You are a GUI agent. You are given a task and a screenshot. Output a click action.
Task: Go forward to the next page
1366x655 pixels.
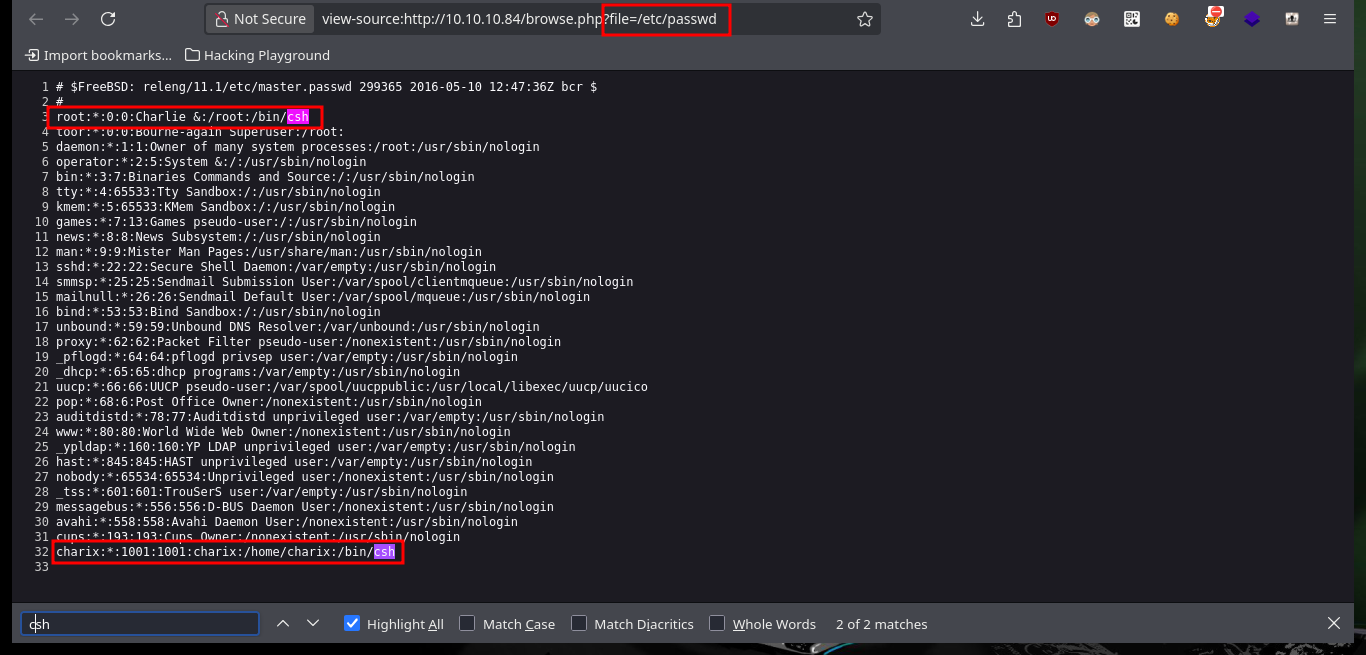72,19
